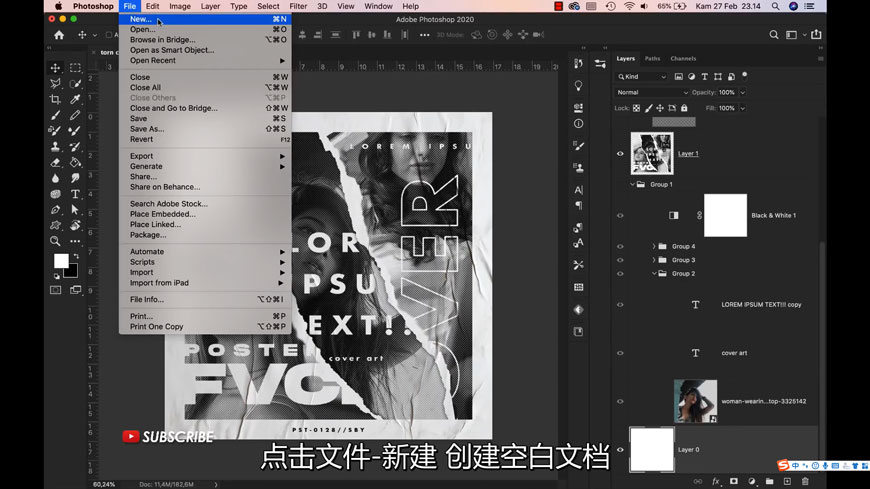Open the Normal blend mode dropdown

pos(652,92)
